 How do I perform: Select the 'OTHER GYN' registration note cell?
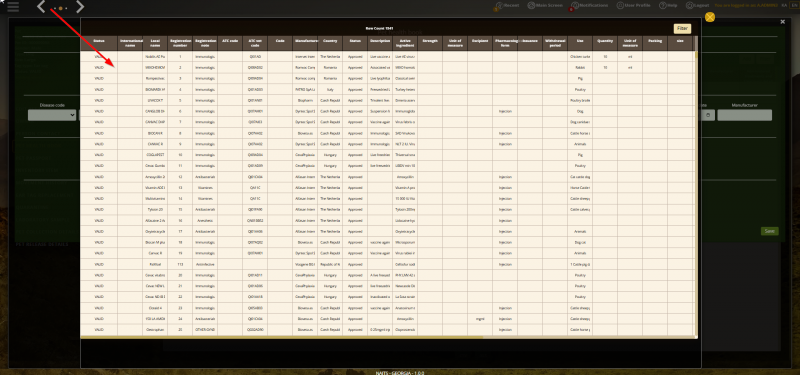205,330
